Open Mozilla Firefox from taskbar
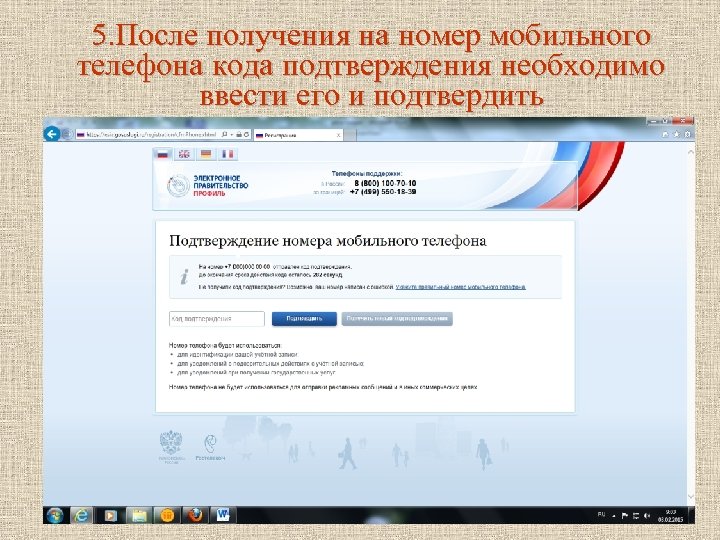720x540 pixels. tap(195, 515)
